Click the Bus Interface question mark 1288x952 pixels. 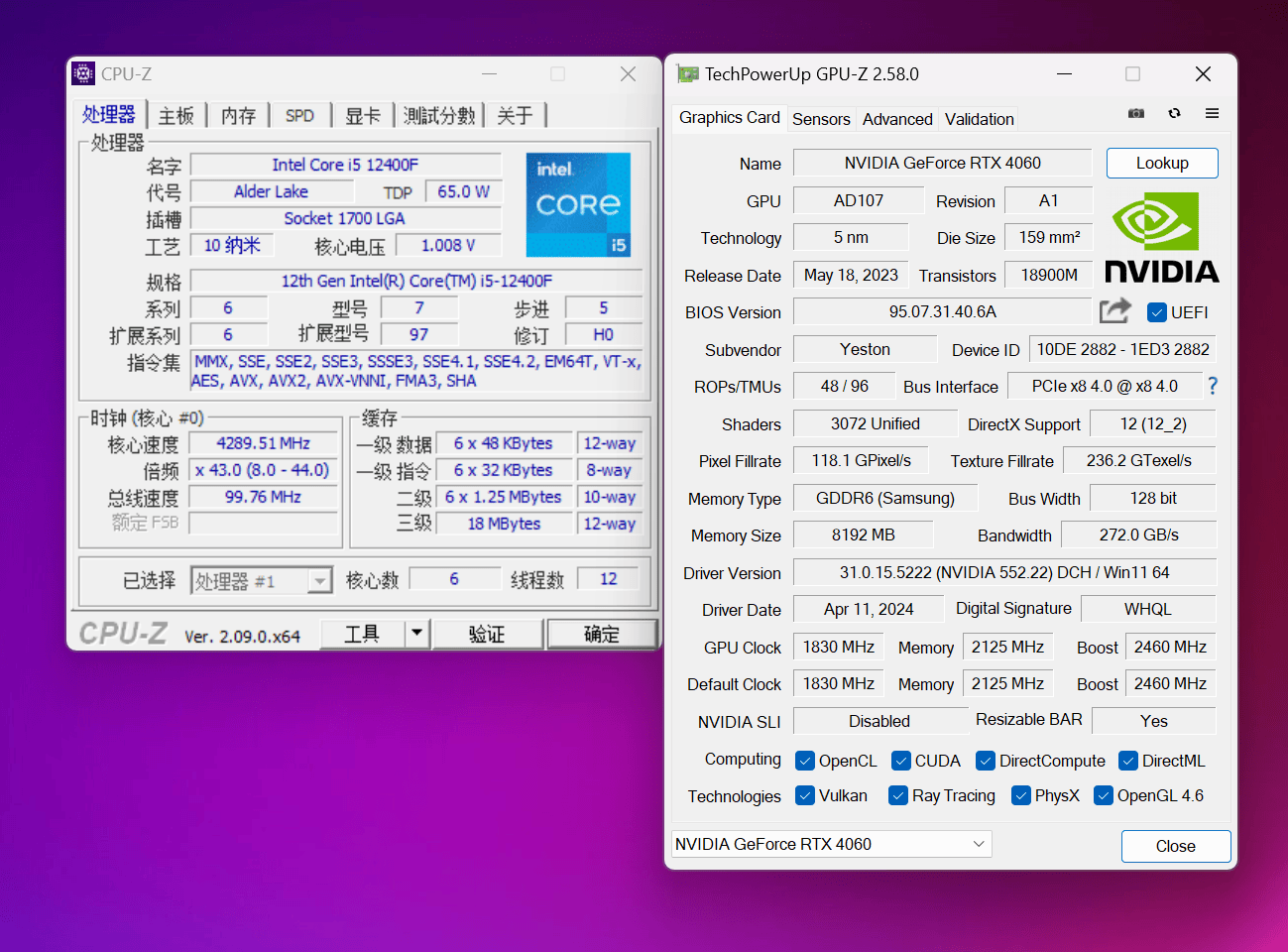1212,386
